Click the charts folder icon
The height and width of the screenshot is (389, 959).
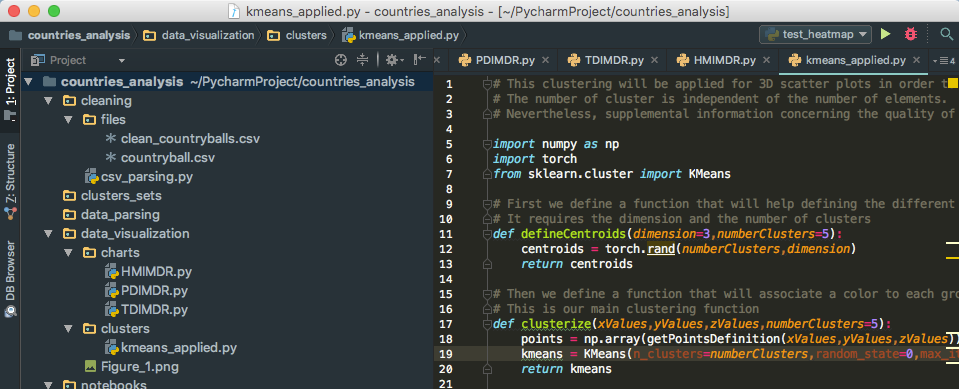pos(90,253)
